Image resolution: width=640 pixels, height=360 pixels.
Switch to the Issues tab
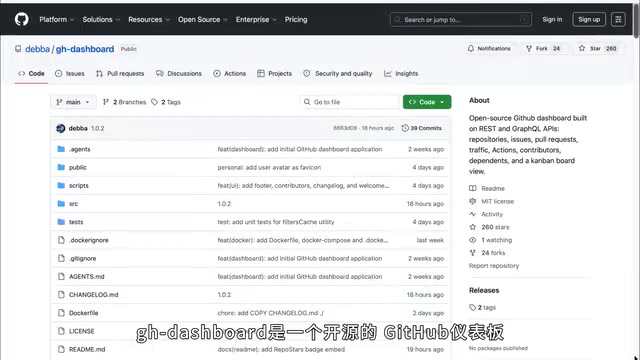pos(70,73)
